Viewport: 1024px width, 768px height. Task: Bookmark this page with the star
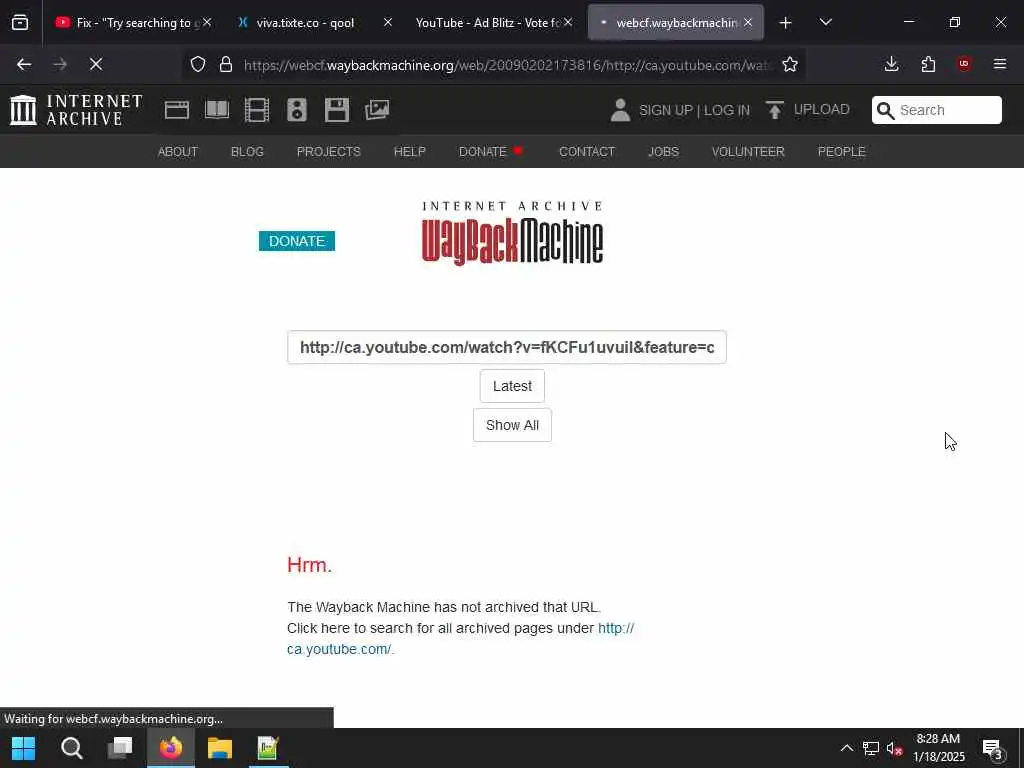coord(790,64)
